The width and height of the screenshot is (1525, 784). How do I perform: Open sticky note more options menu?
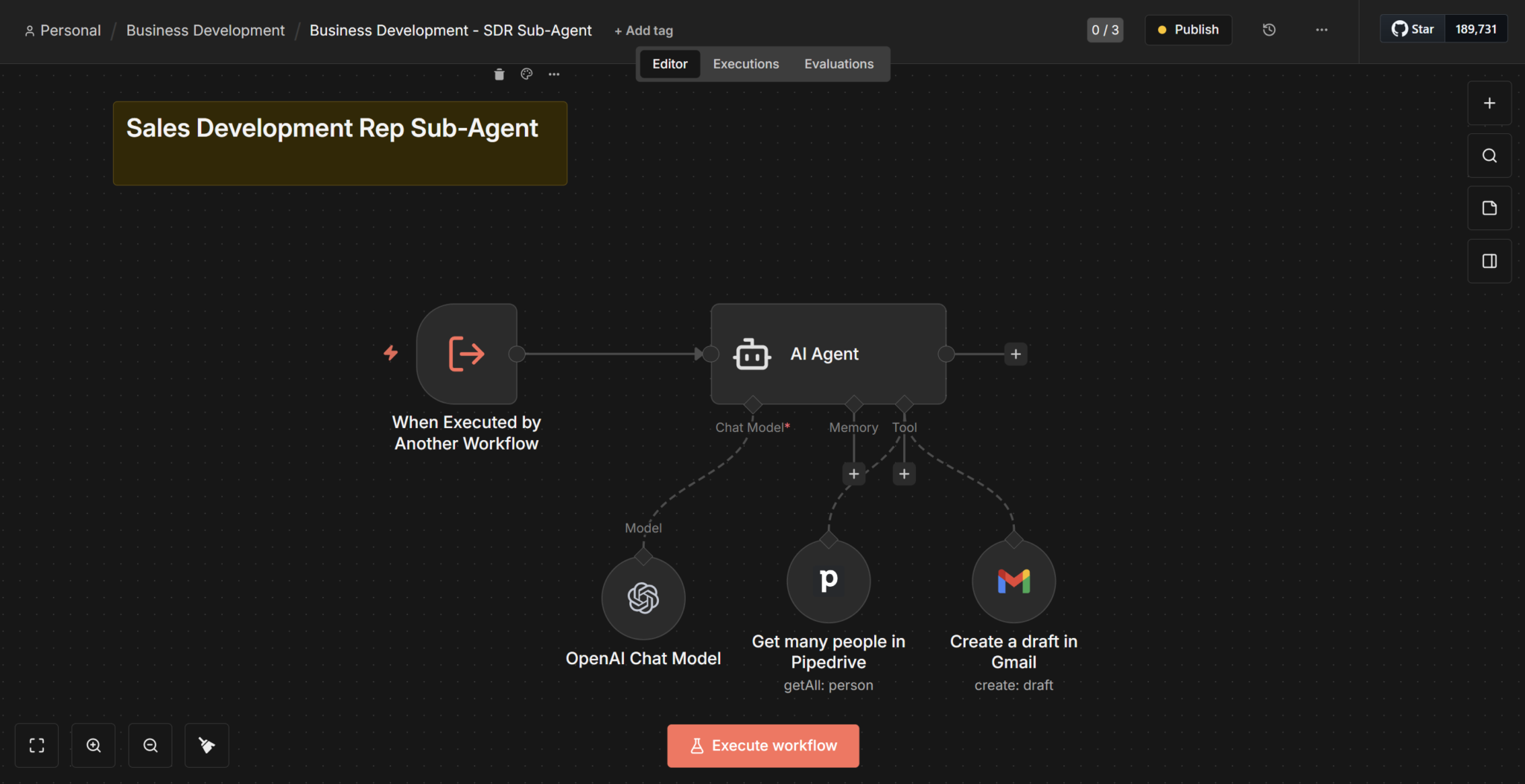click(x=554, y=74)
